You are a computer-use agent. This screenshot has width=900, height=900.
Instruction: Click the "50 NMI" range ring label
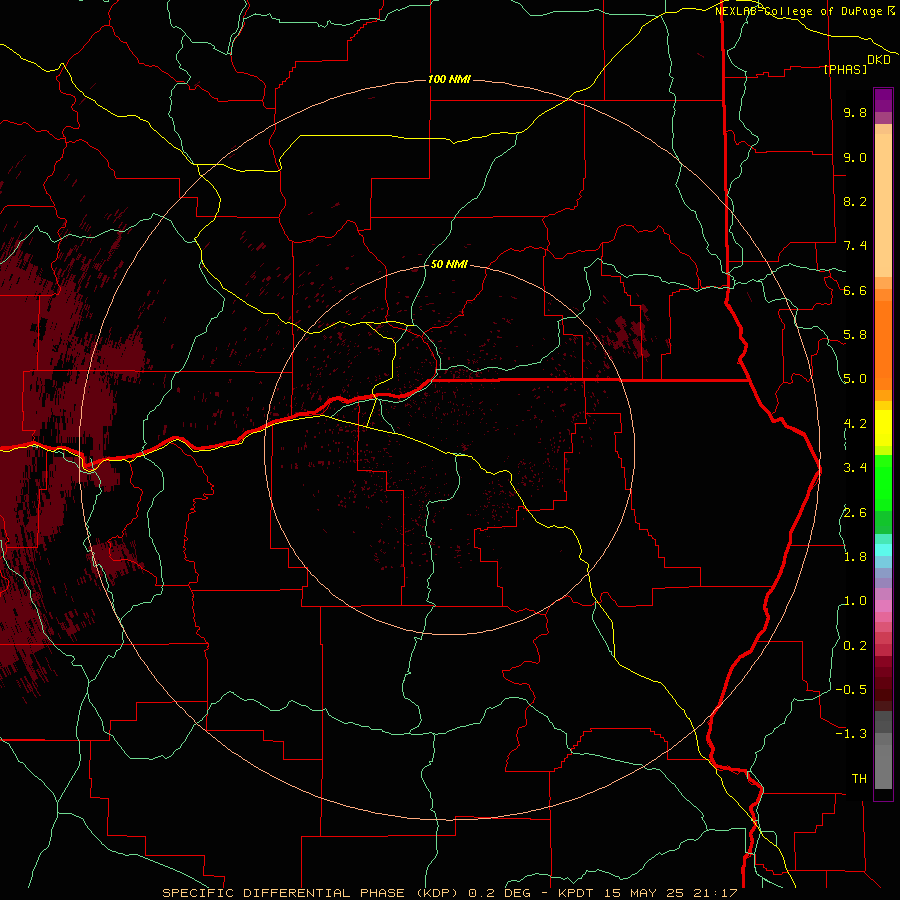click(x=449, y=264)
